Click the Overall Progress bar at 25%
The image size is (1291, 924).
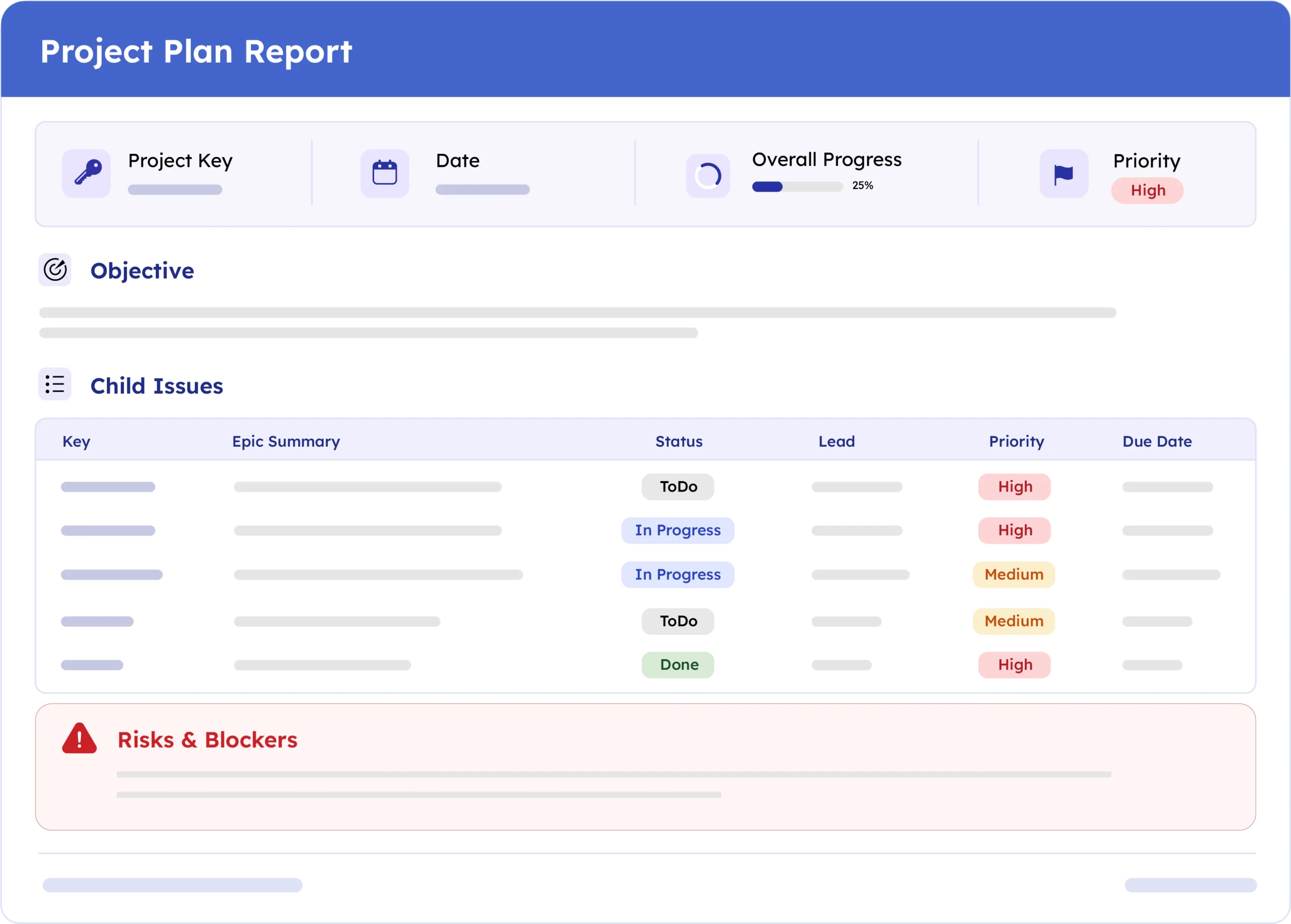coord(797,187)
